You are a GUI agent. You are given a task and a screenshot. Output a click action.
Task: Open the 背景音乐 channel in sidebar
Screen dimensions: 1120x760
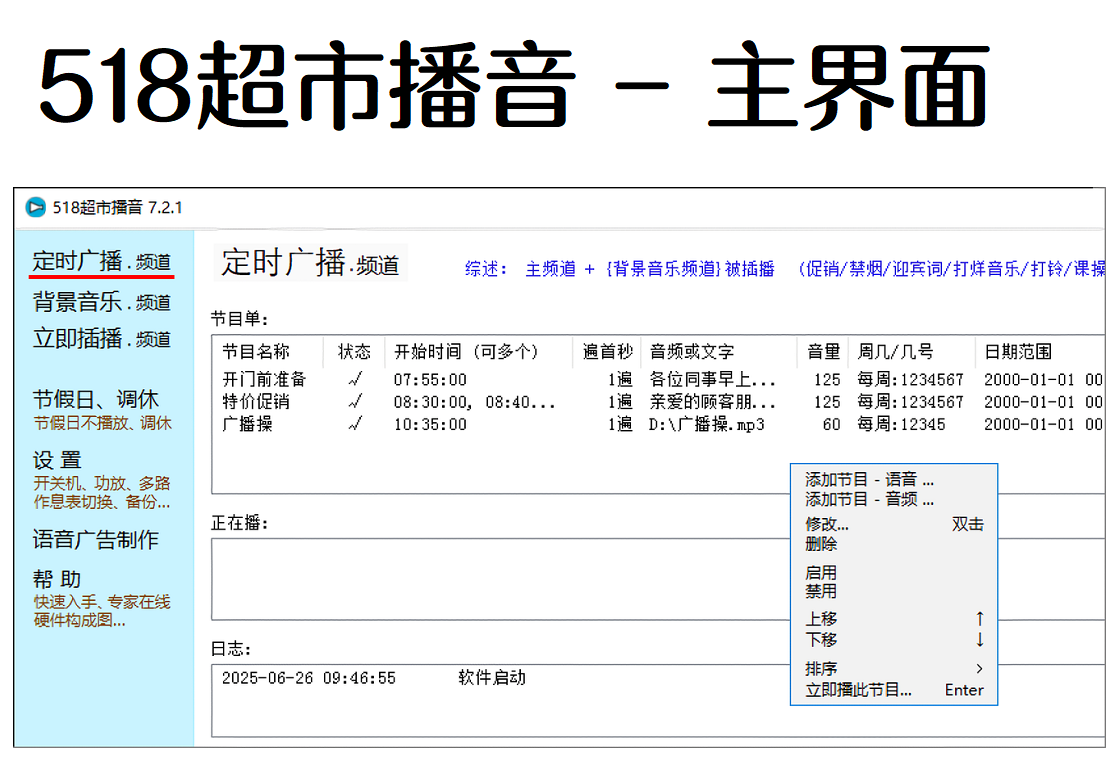(x=101, y=302)
